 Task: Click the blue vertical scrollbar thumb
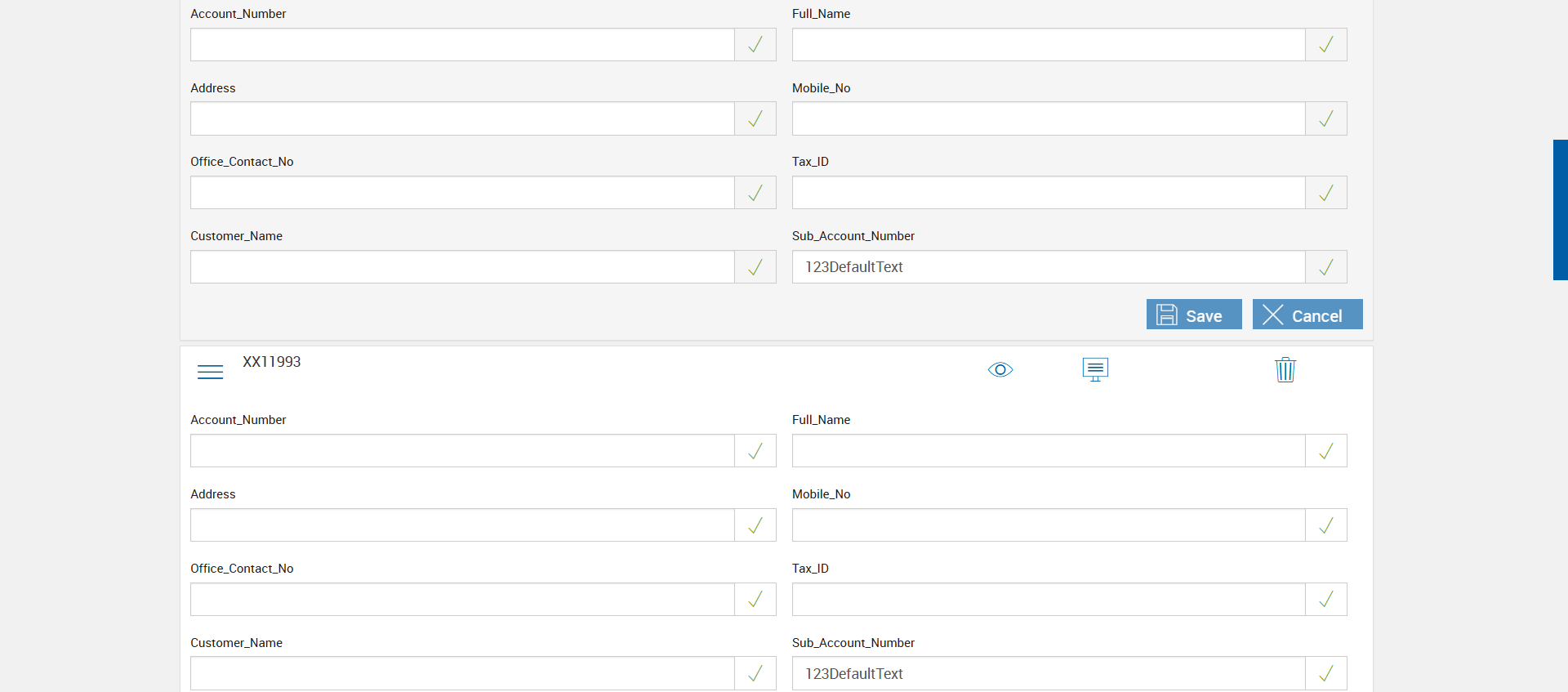(1560, 210)
